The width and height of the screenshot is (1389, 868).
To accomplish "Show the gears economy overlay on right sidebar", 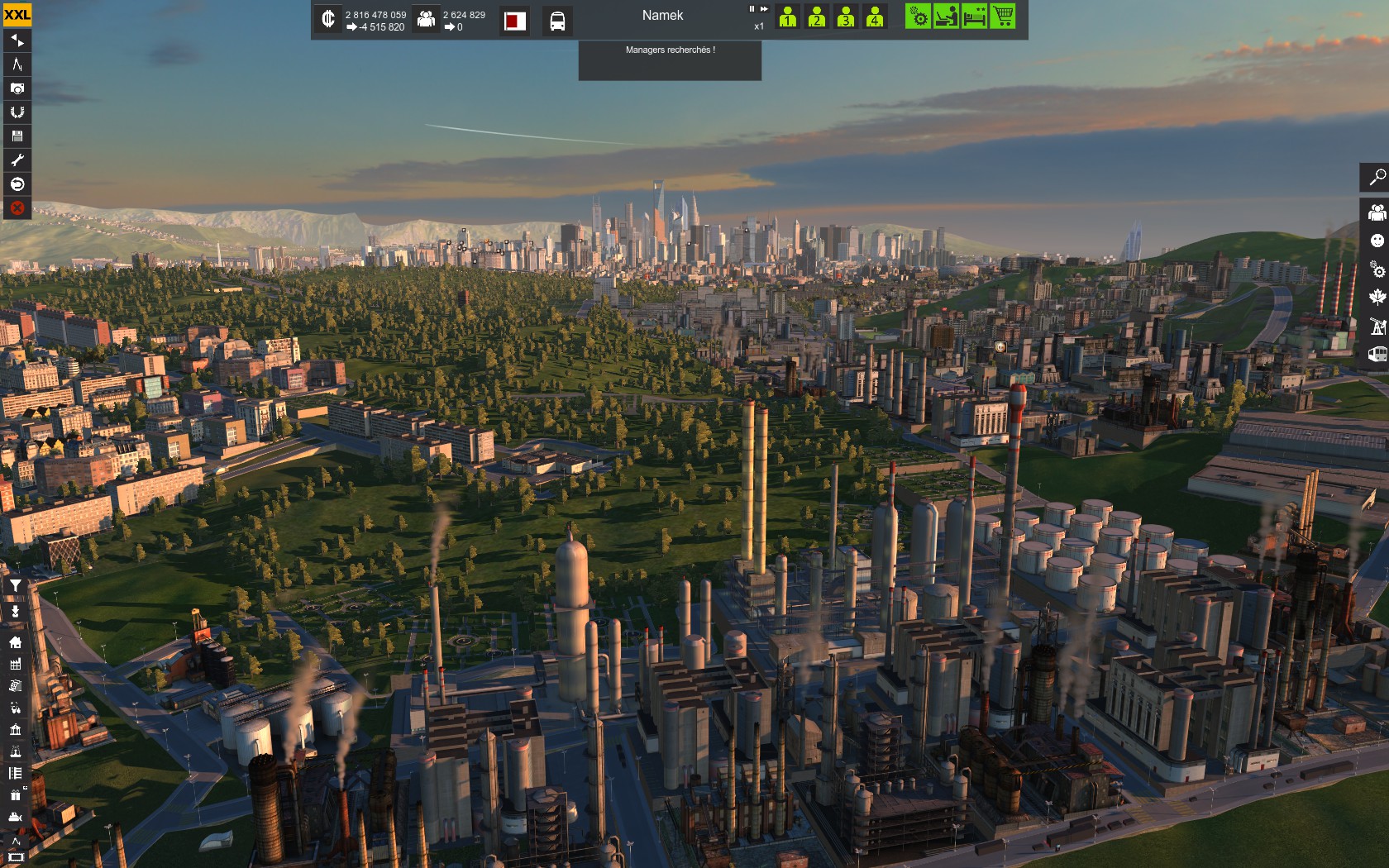I will coord(1377,269).
